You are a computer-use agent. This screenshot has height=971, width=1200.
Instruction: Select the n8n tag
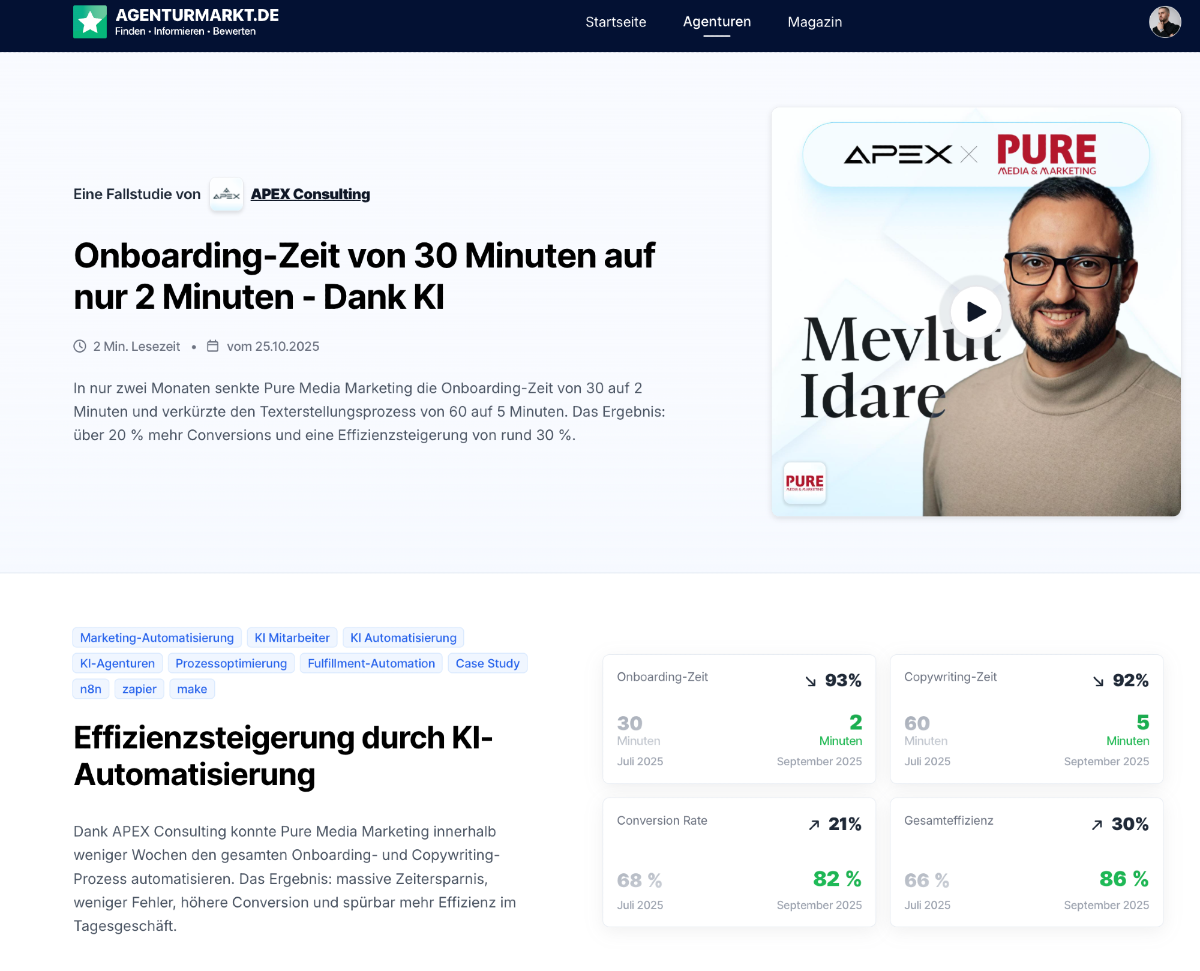tap(91, 689)
